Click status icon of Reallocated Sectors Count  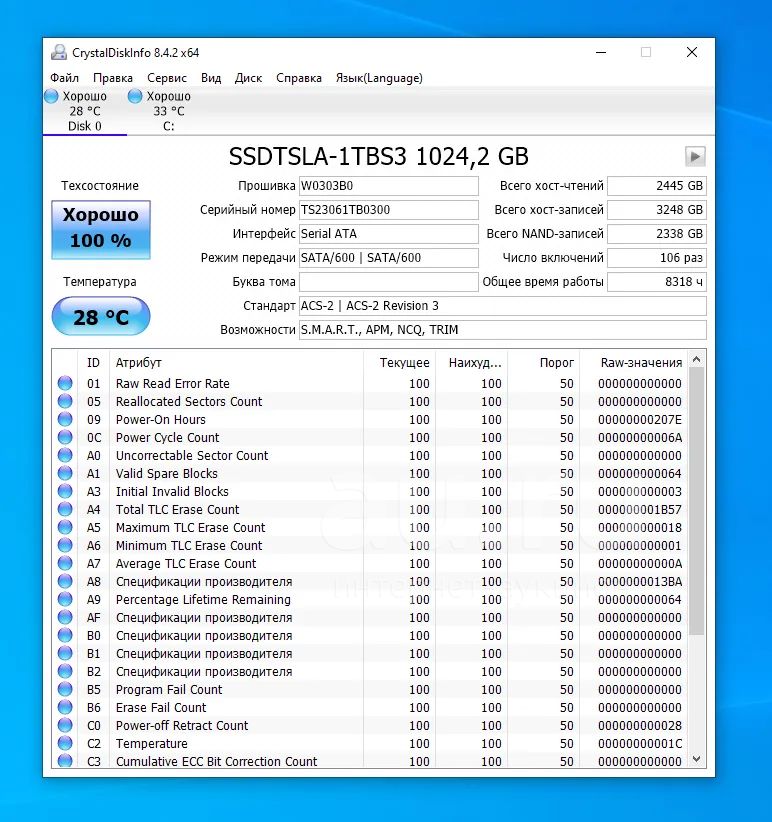[65, 401]
